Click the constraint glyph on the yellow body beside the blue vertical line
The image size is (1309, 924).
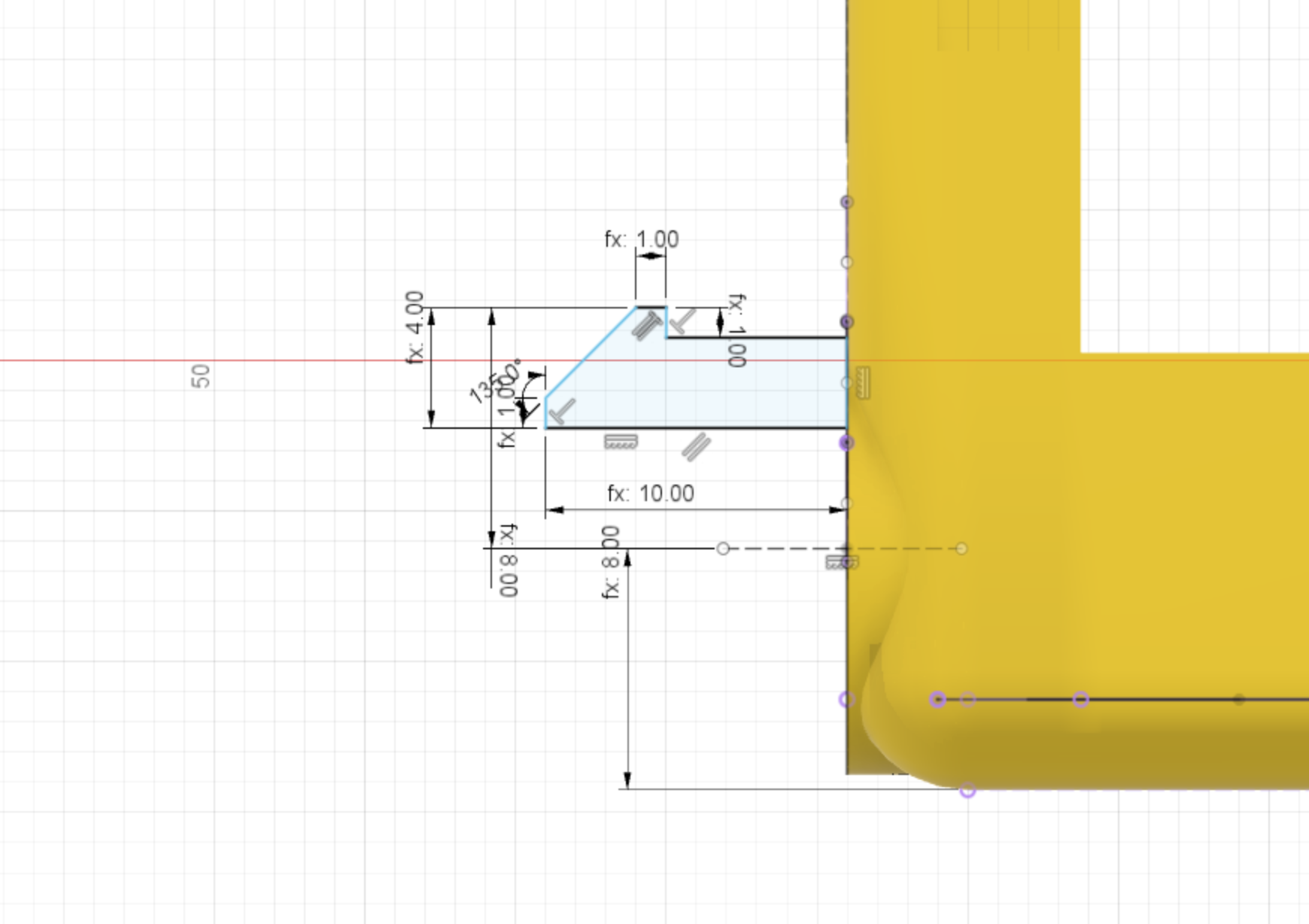tap(862, 383)
